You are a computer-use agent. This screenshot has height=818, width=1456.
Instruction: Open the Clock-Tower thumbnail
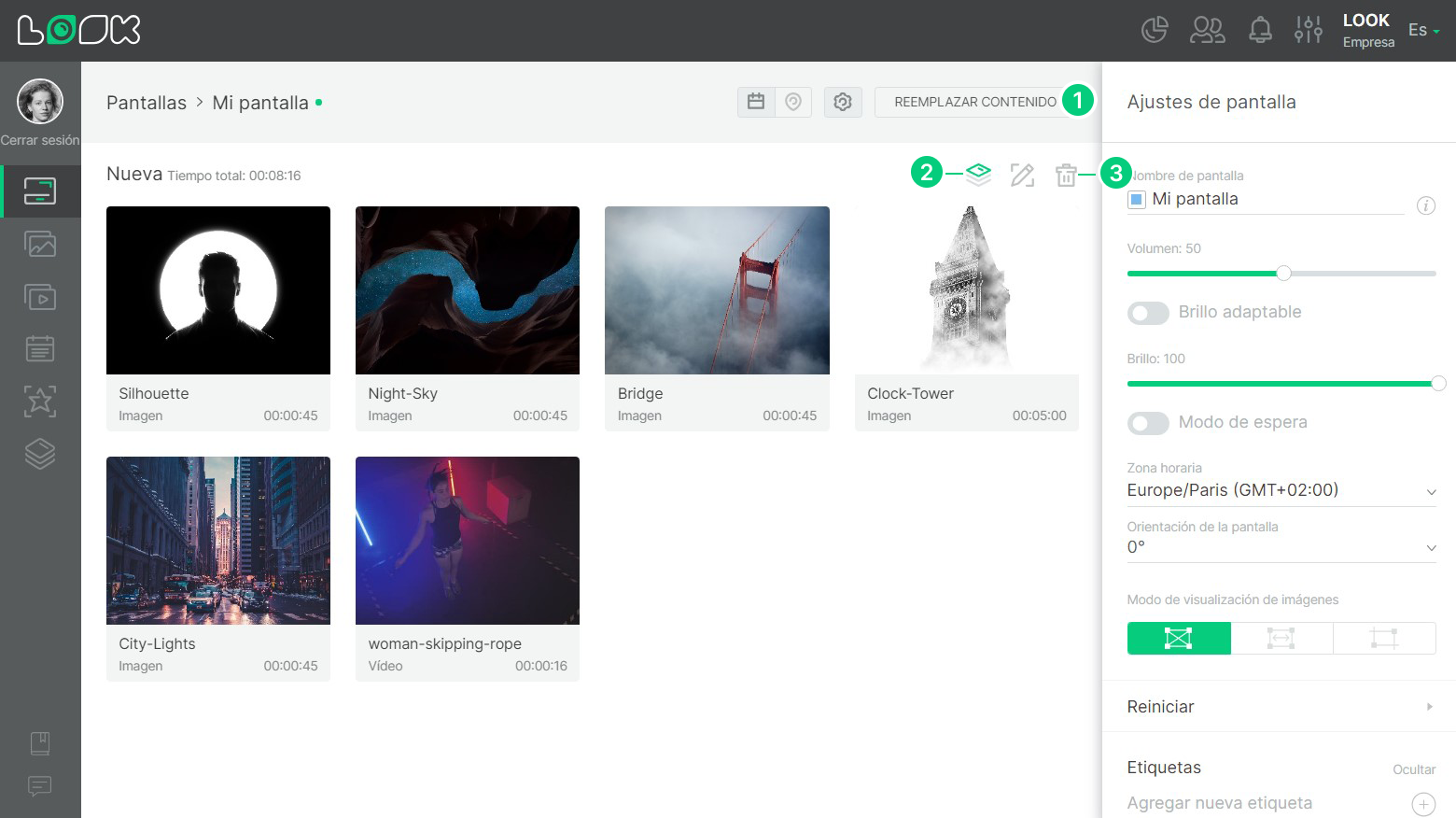coord(967,290)
